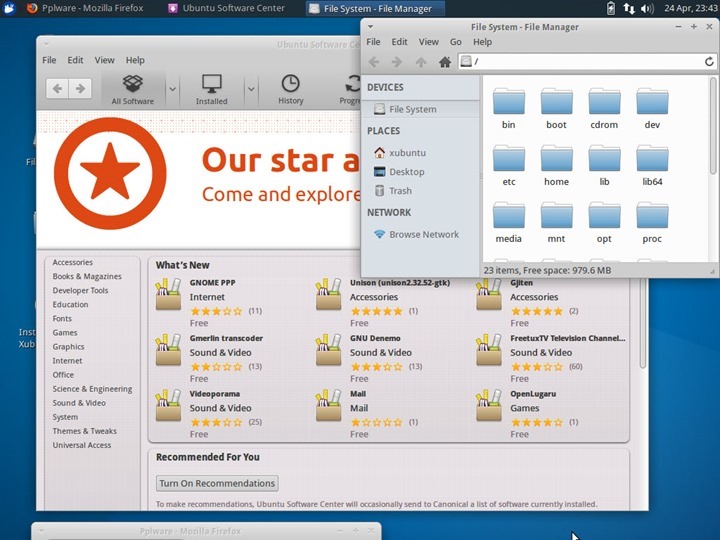Open Edit menu in Software Center

point(75,60)
